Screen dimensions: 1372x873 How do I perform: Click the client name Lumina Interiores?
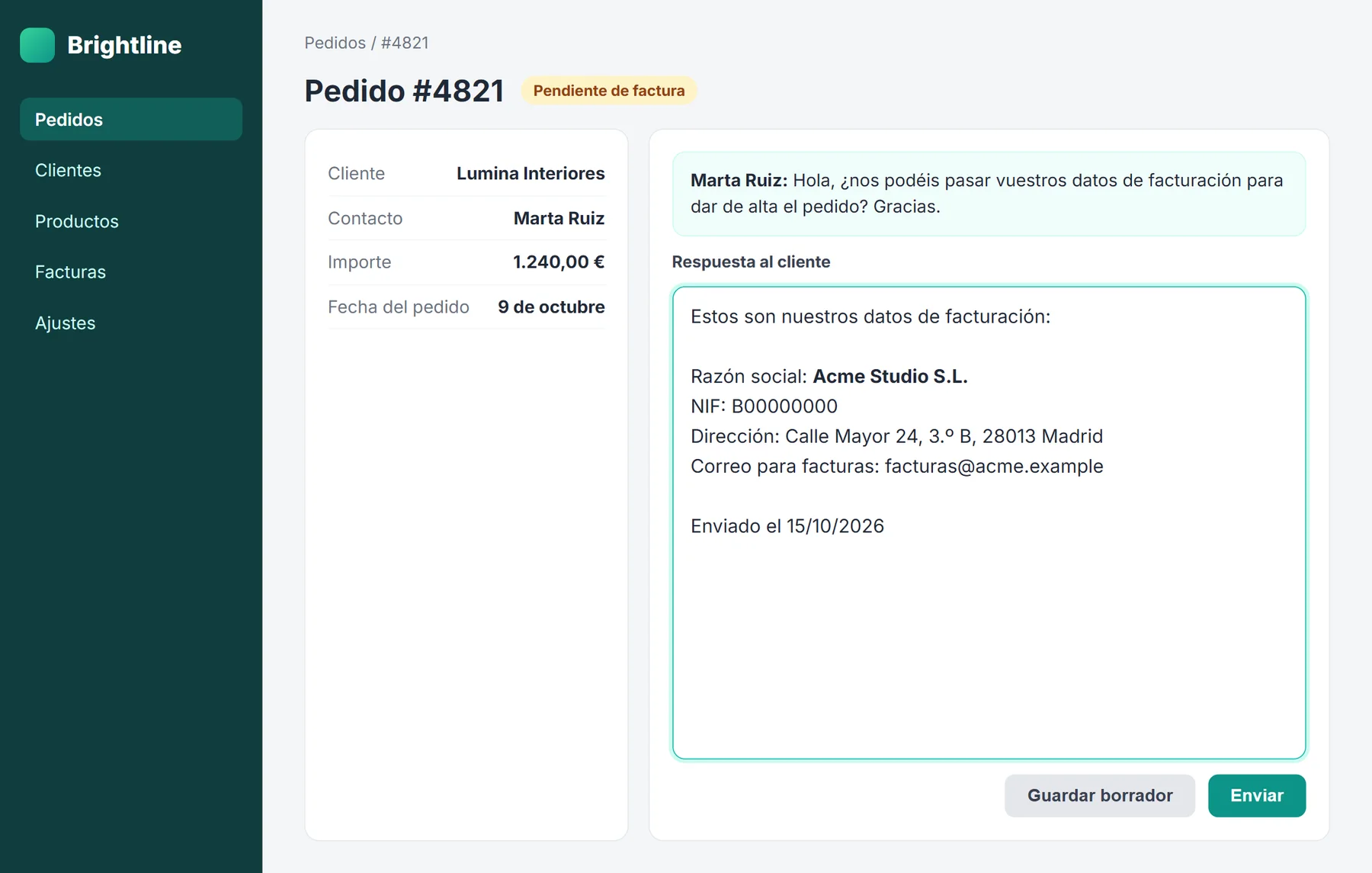tap(531, 173)
